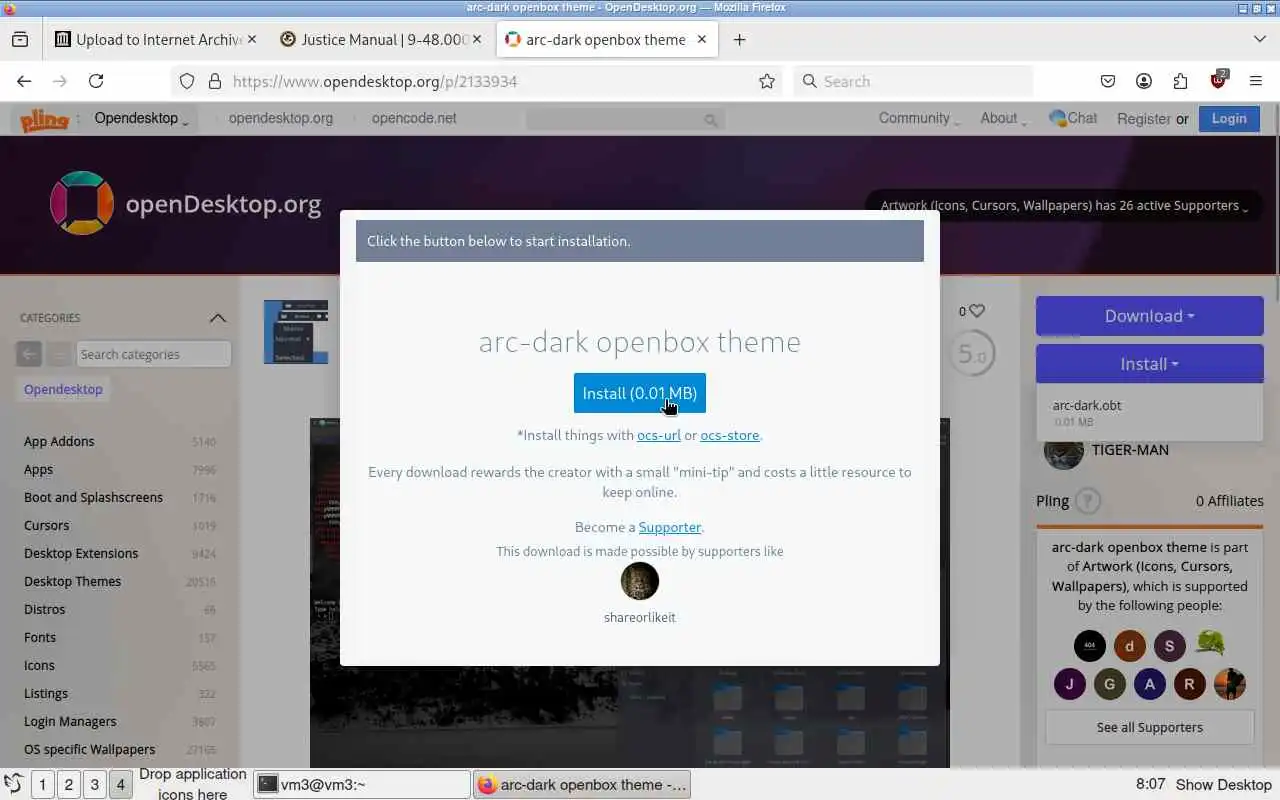The width and height of the screenshot is (1280, 800).
Task: Open the ocs-store link
Action: pyautogui.click(x=730, y=435)
